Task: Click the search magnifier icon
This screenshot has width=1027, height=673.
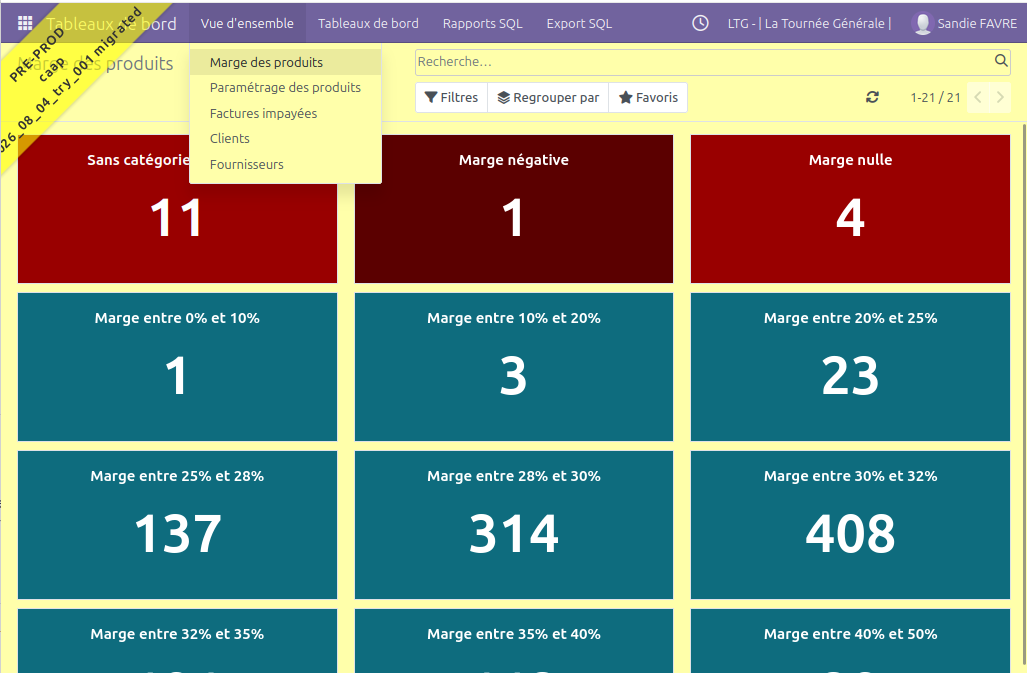Action: click(x=1001, y=61)
